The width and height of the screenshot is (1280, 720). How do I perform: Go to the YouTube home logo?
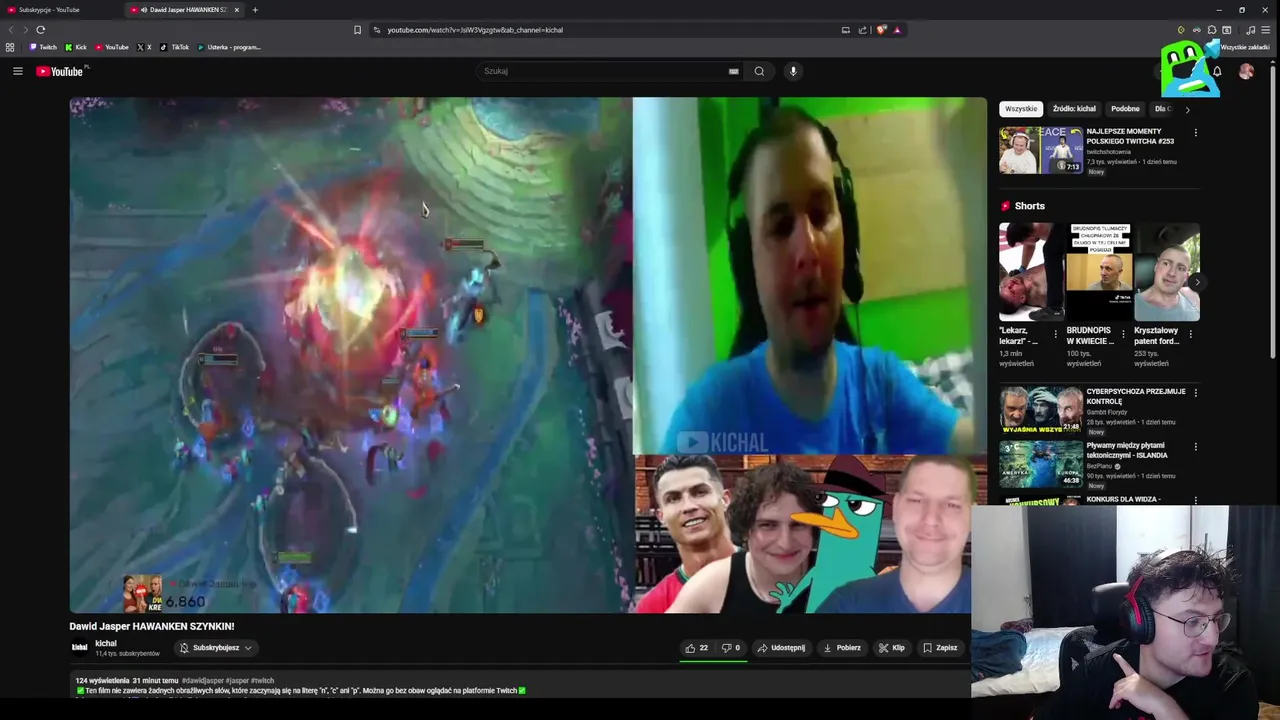pos(62,71)
